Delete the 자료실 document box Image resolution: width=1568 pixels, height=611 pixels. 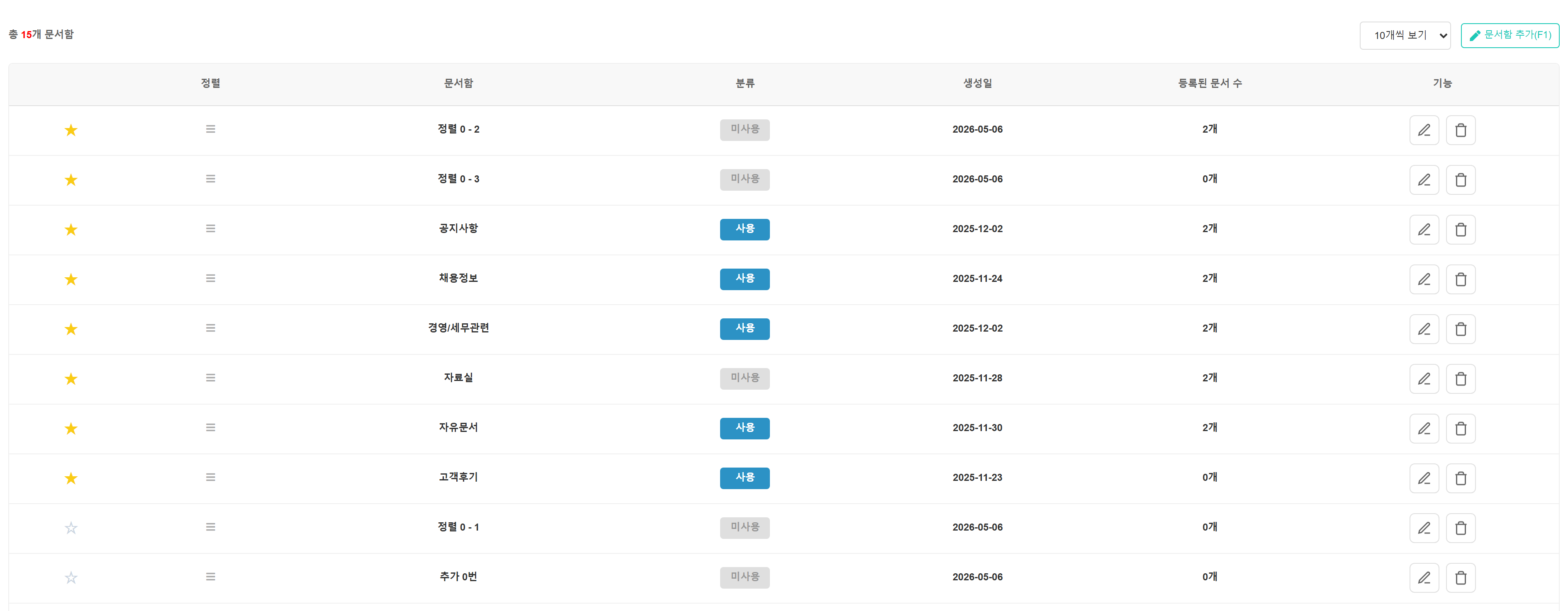point(1460,379)
